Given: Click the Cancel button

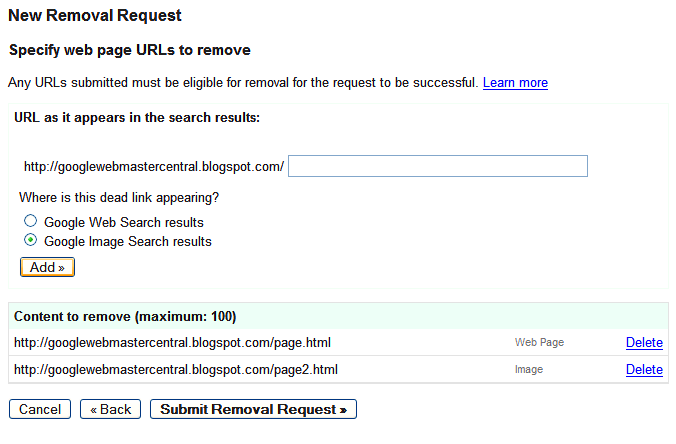Looking at the screenshot, I should click(x=40, y=409).
